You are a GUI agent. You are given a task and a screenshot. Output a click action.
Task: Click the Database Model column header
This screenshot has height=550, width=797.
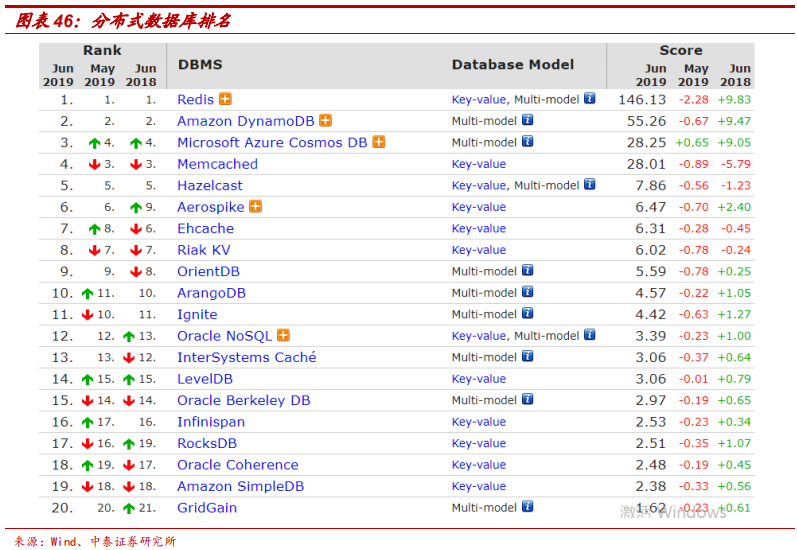pos(513,65)
